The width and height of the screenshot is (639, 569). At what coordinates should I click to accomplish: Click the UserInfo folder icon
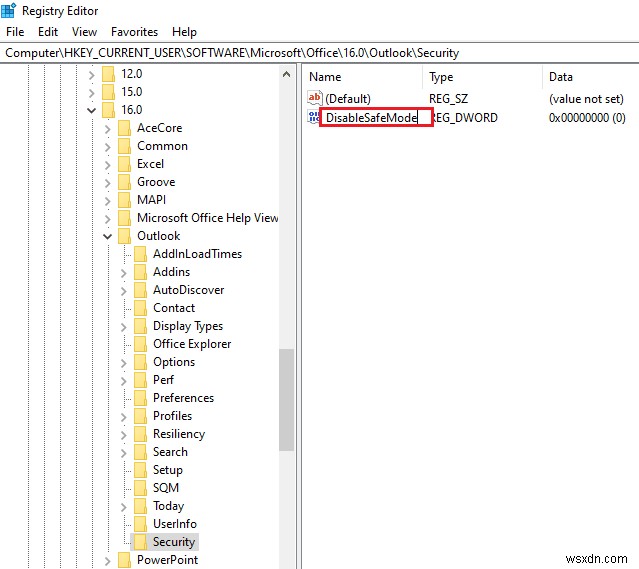coord(140,524)
